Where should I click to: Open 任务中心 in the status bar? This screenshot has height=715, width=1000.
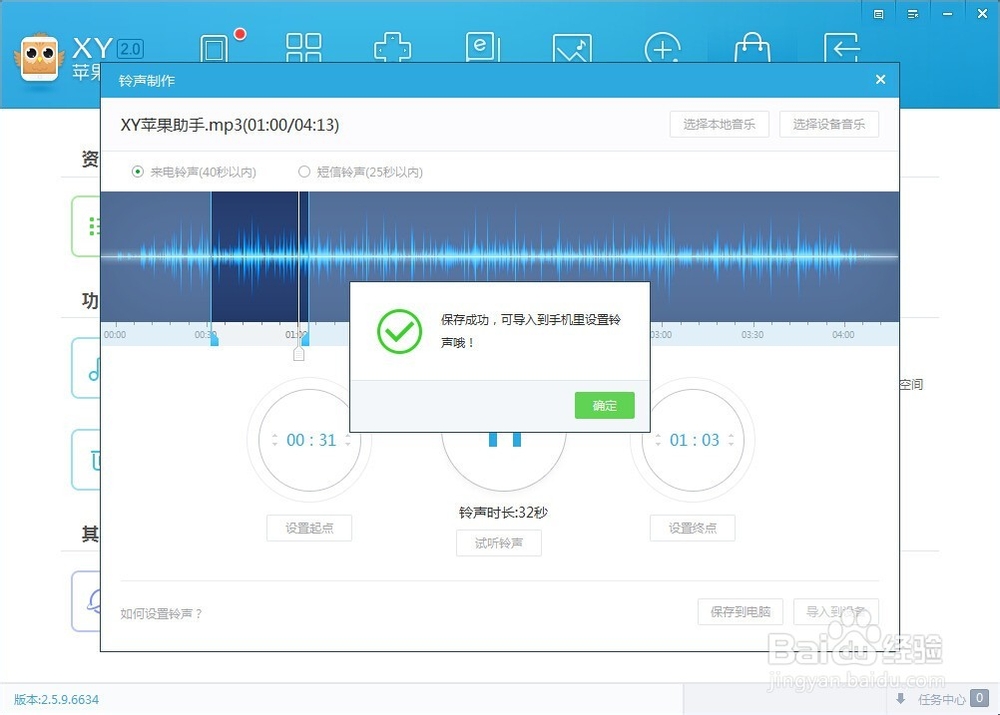point(941,699)
